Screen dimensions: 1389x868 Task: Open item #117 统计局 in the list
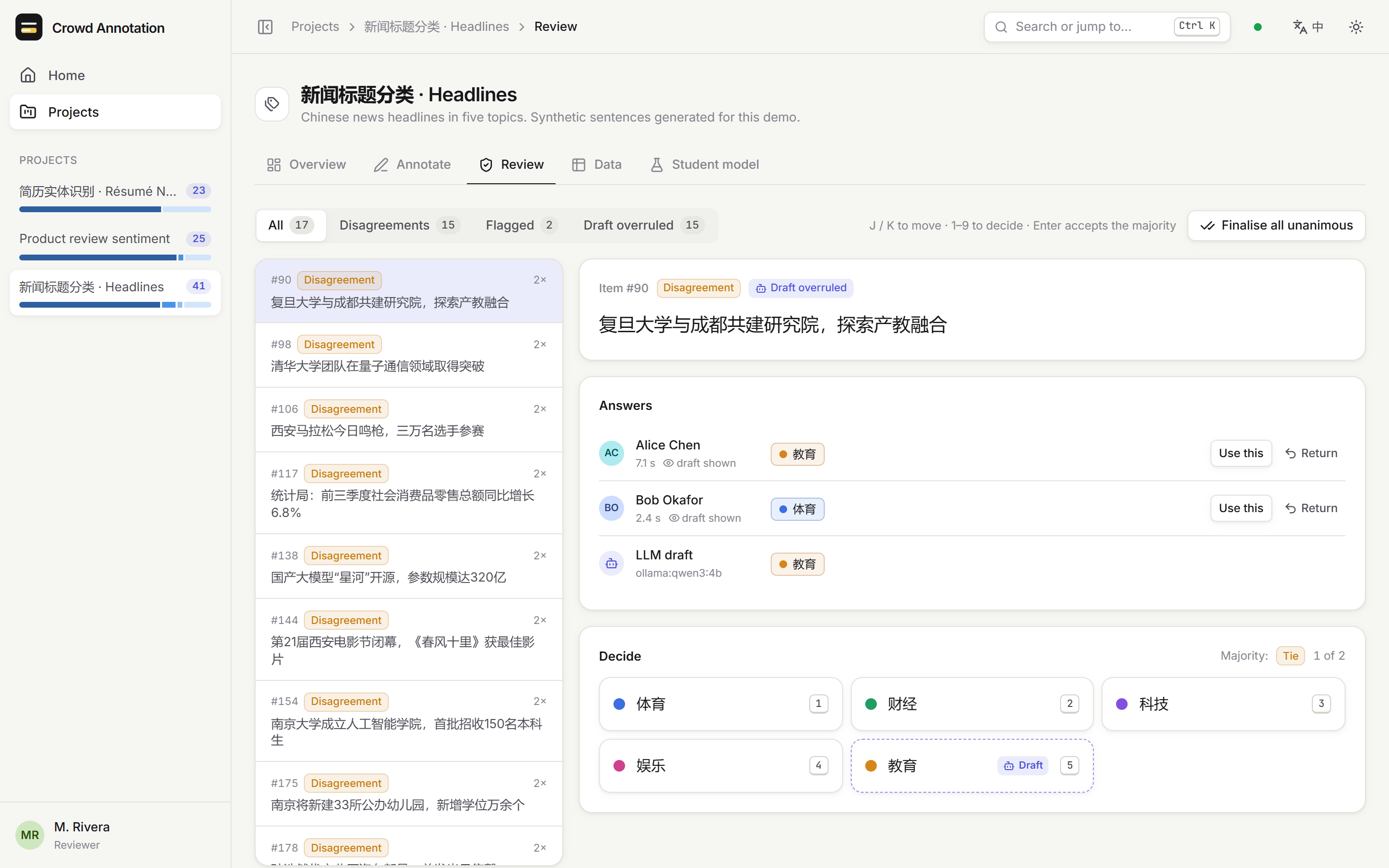pos(409,493)
